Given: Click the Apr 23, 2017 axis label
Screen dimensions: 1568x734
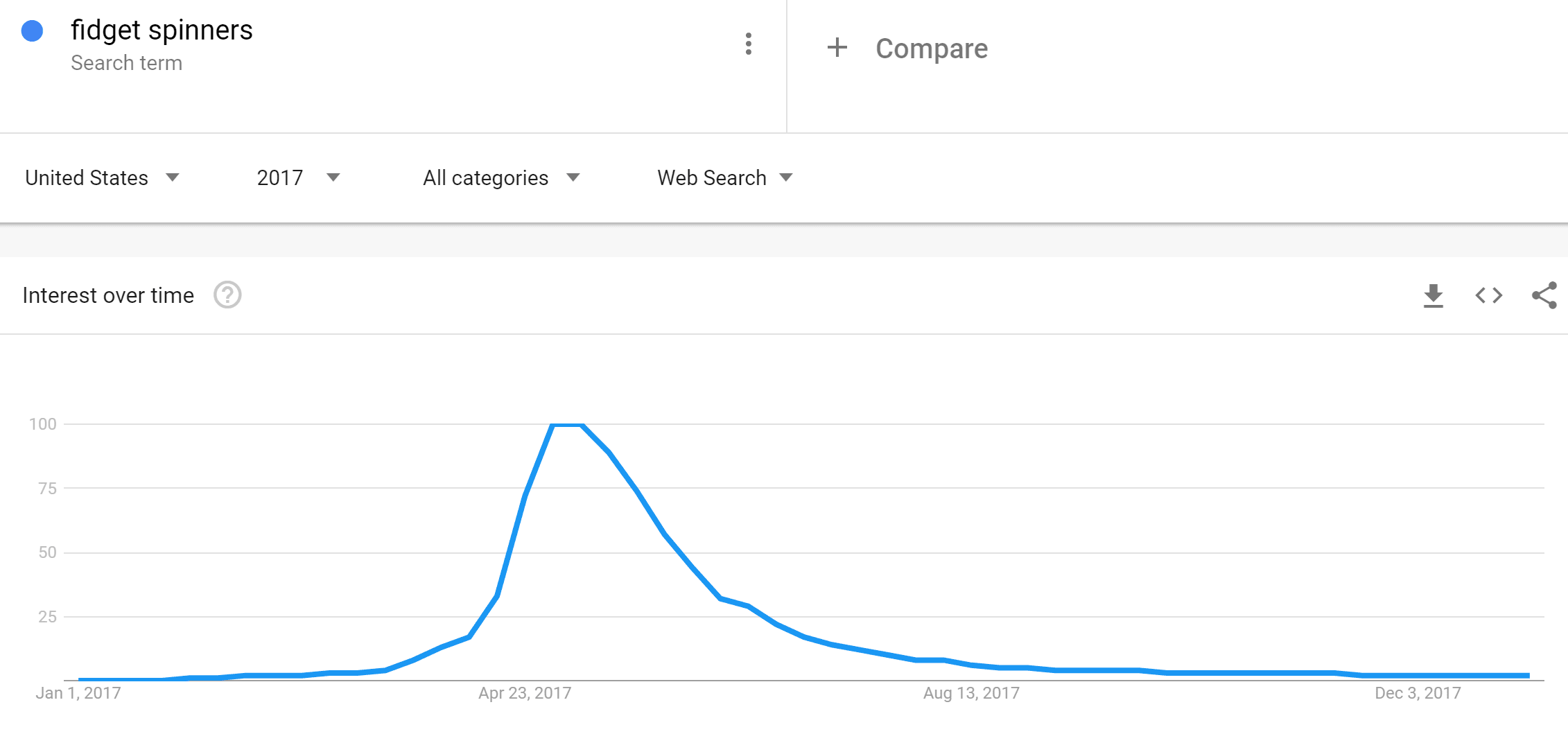Looking at the screenshot, I should coord(525,693).
